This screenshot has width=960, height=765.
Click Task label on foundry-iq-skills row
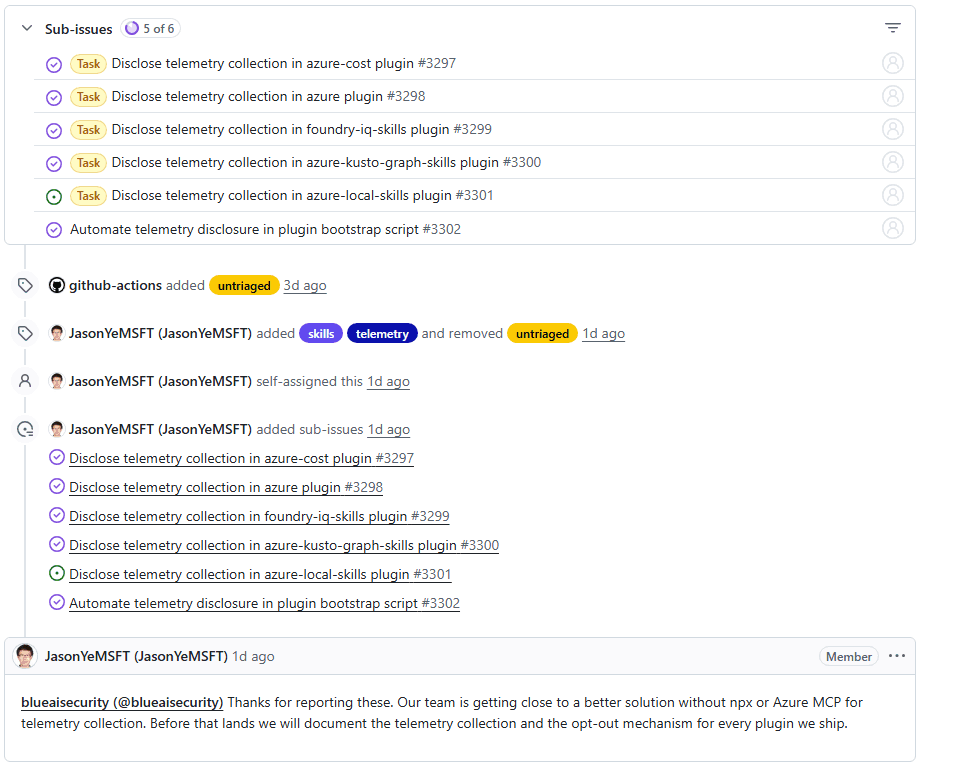click(89, 130)
